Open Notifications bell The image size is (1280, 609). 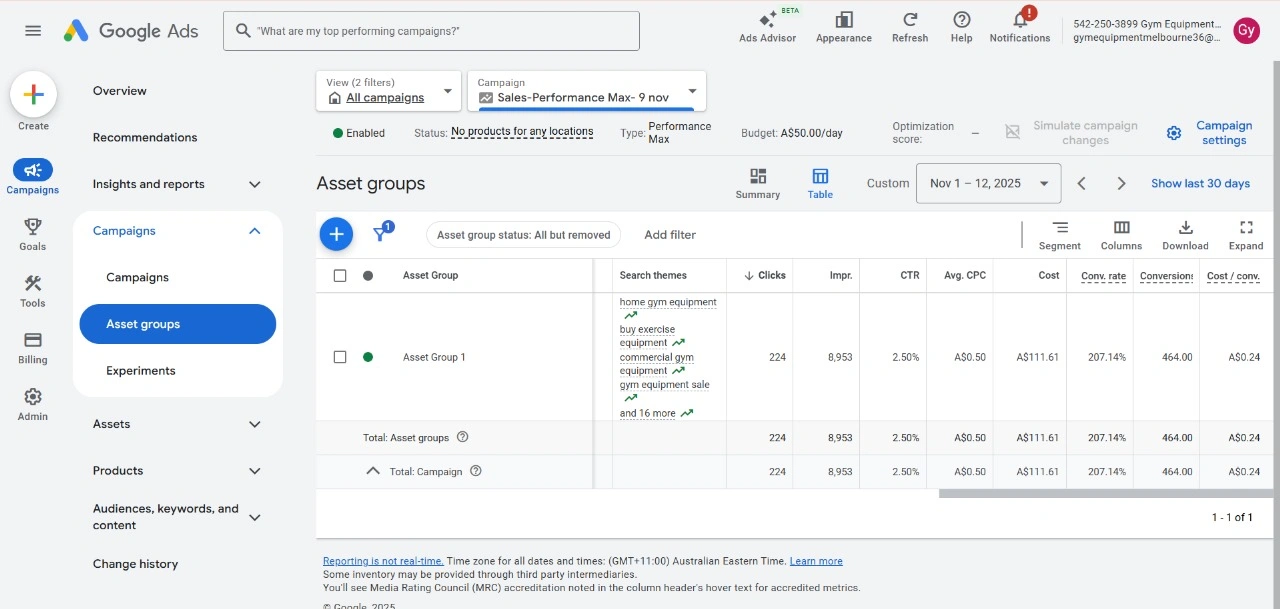[x=1020, y=27]
